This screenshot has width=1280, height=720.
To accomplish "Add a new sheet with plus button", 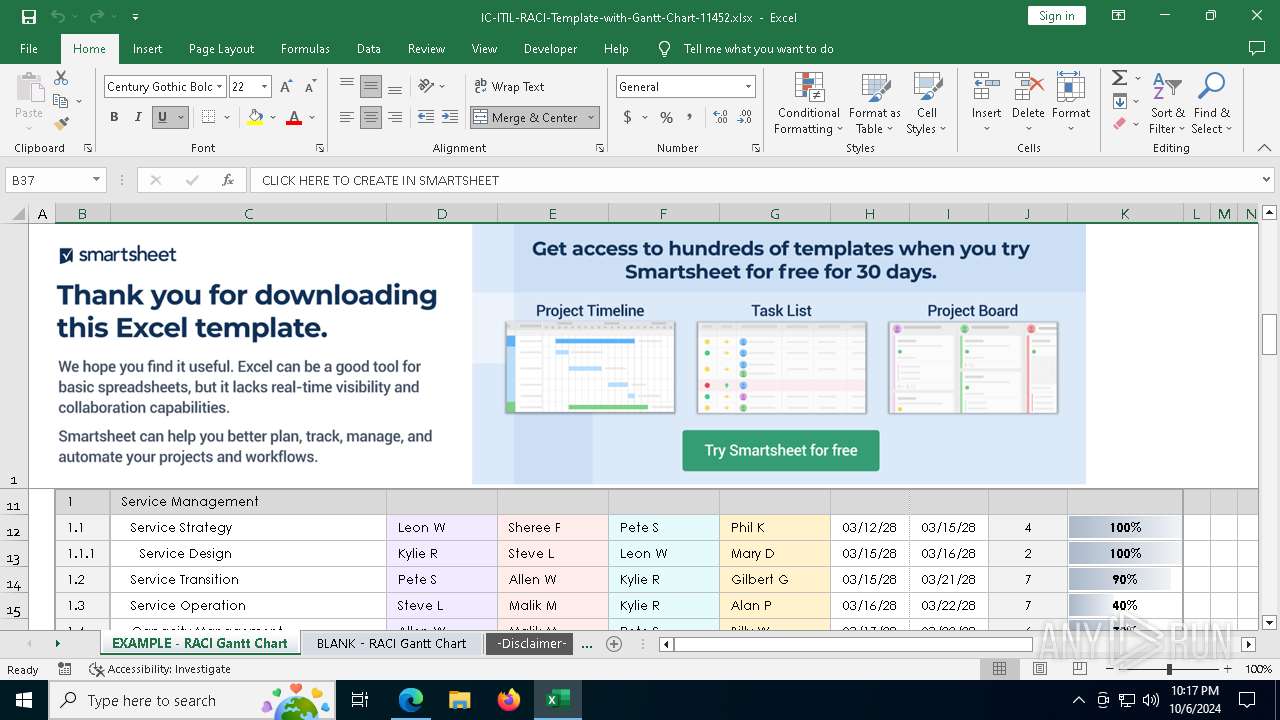I will pos(614,644).
